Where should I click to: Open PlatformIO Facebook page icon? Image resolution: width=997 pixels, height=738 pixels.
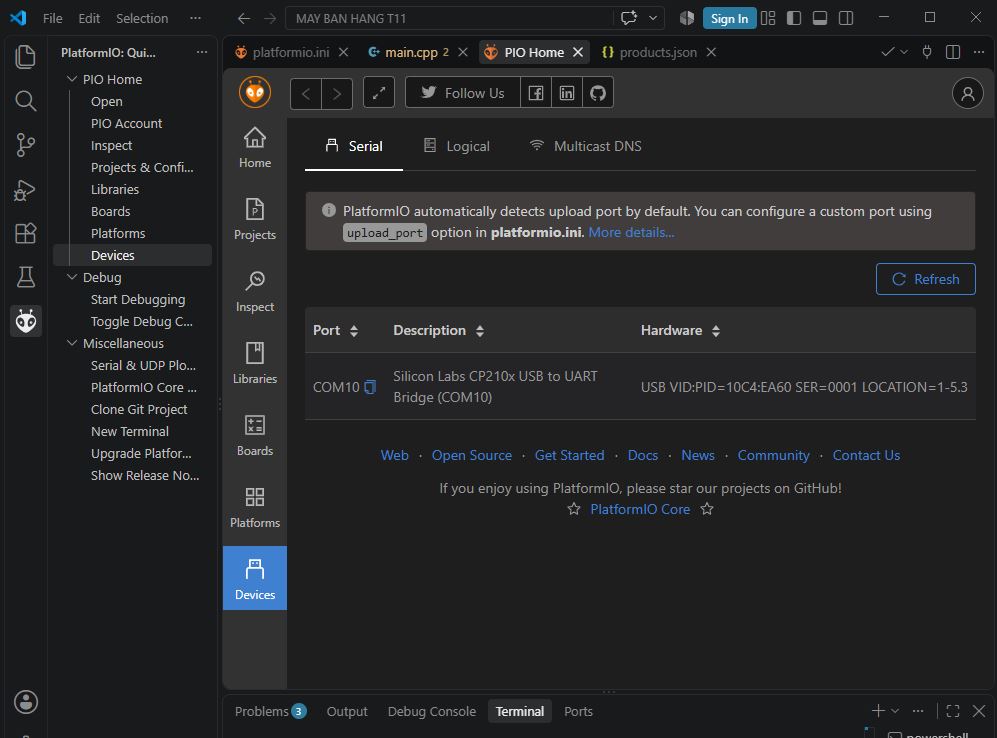pos(536,93)
